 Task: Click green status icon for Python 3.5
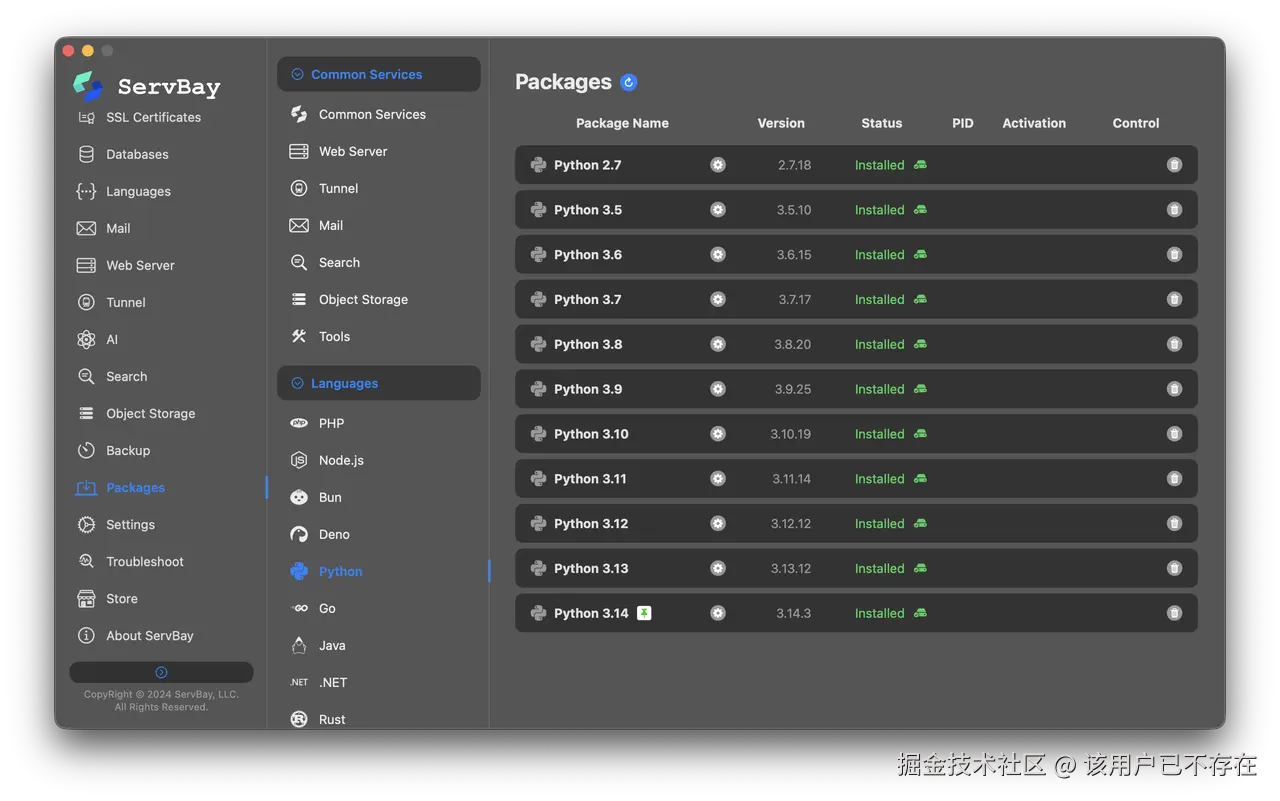(920, 210)
